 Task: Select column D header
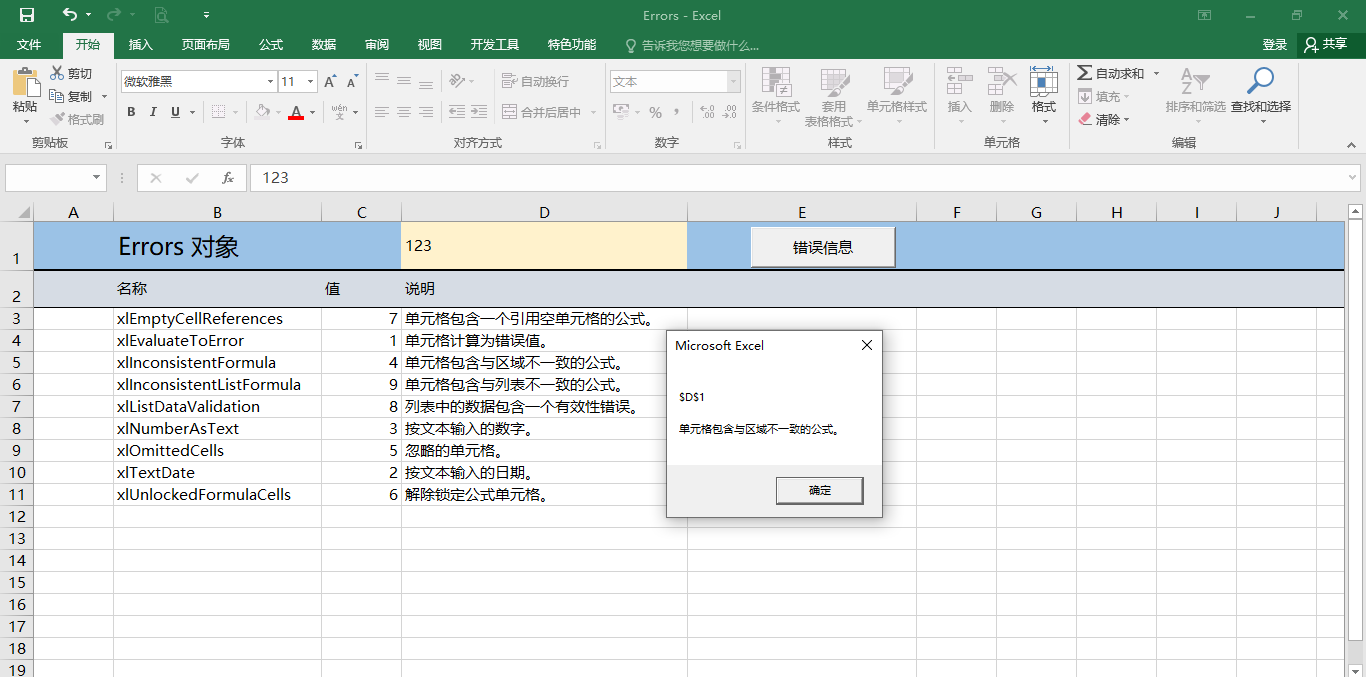[544, 212]
